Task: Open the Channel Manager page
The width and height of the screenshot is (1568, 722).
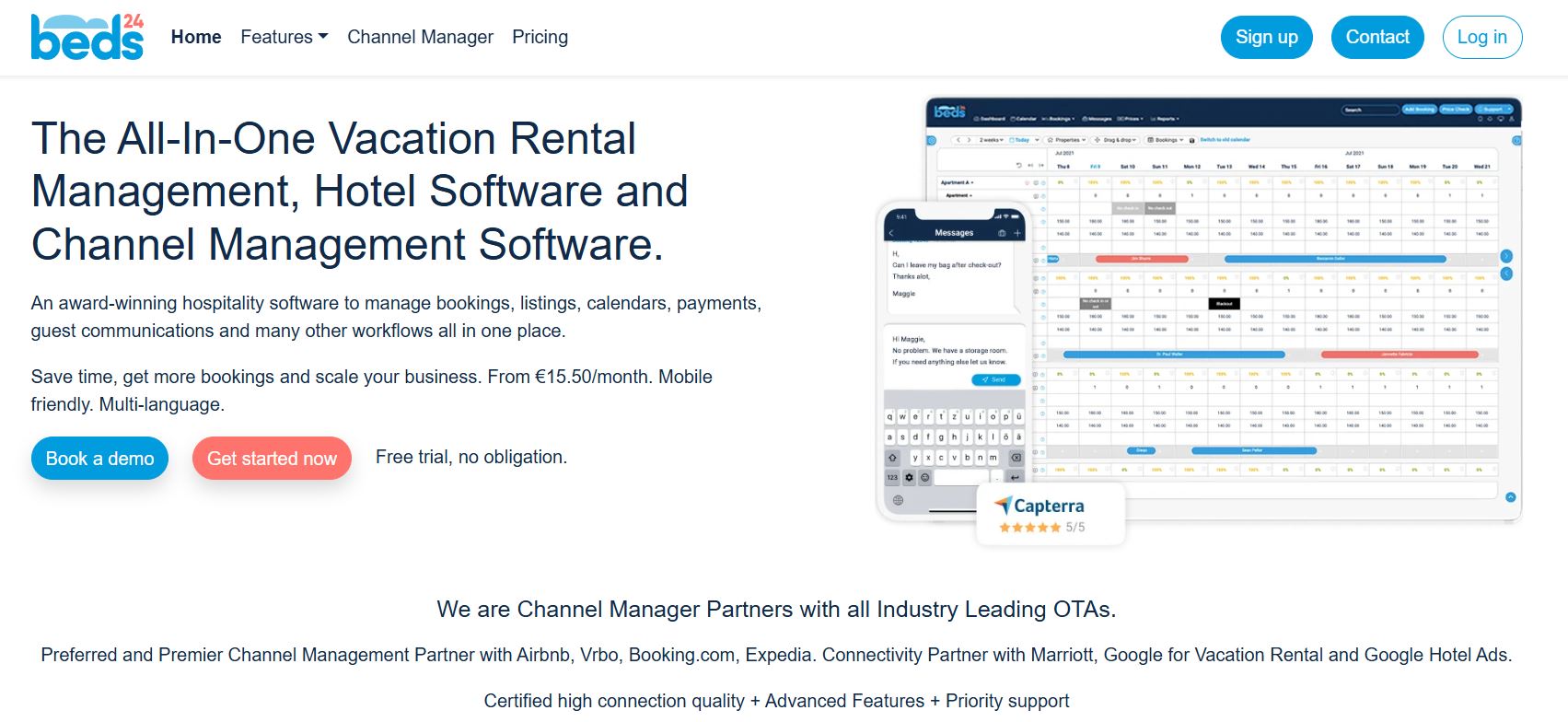Action: (x=420, y=37)
